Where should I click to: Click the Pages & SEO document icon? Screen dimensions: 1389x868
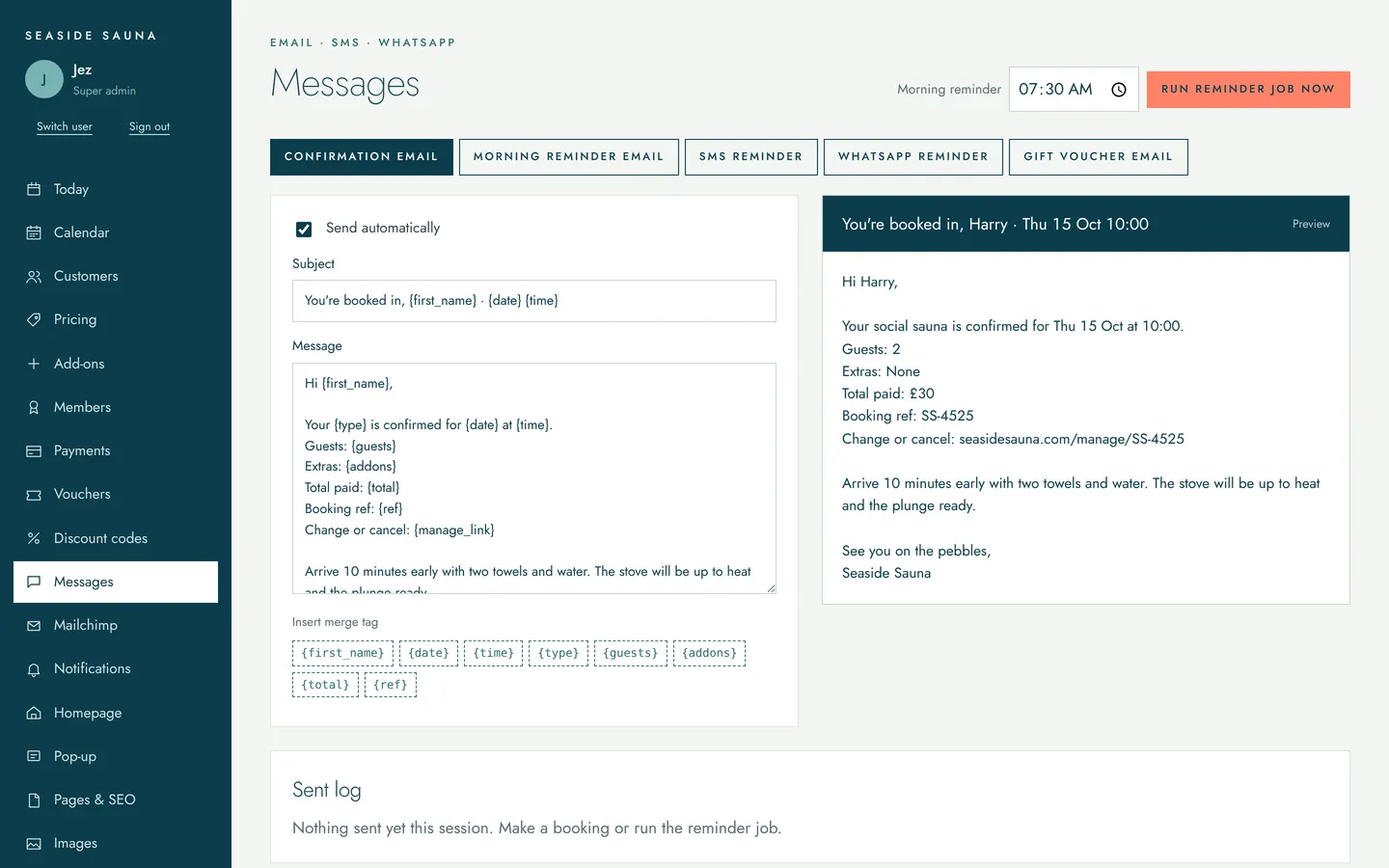(x=34, y=800)
